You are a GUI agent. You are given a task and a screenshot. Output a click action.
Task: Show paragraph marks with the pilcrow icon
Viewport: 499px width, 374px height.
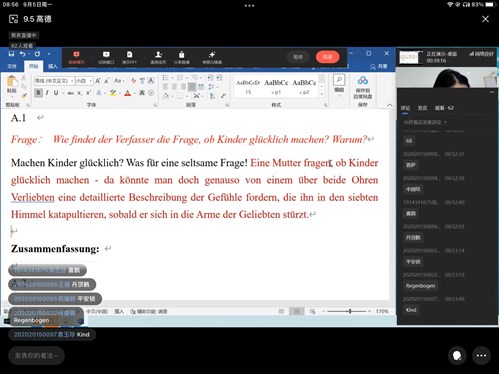[223, 96]
